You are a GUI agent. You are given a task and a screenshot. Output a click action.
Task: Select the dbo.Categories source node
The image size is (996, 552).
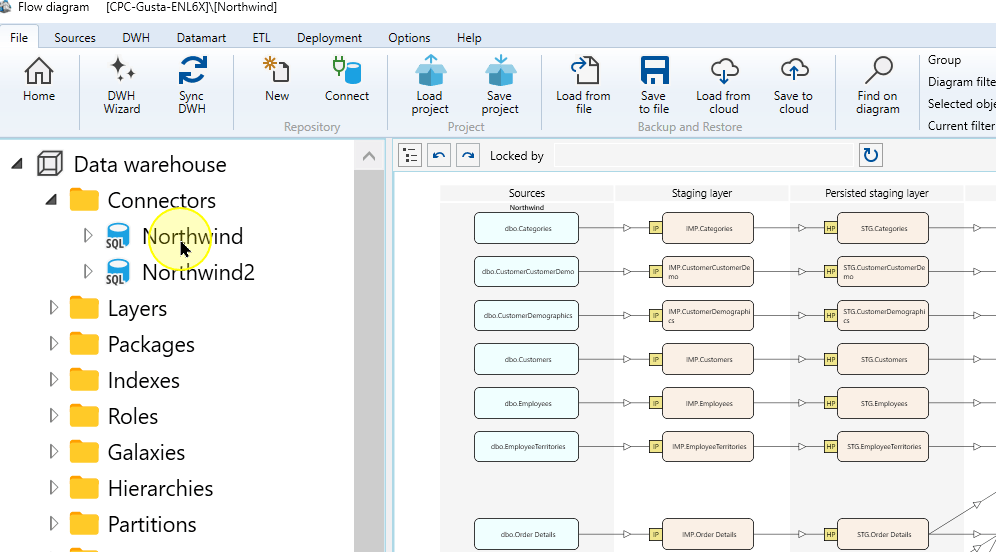(x=527, y=228)
